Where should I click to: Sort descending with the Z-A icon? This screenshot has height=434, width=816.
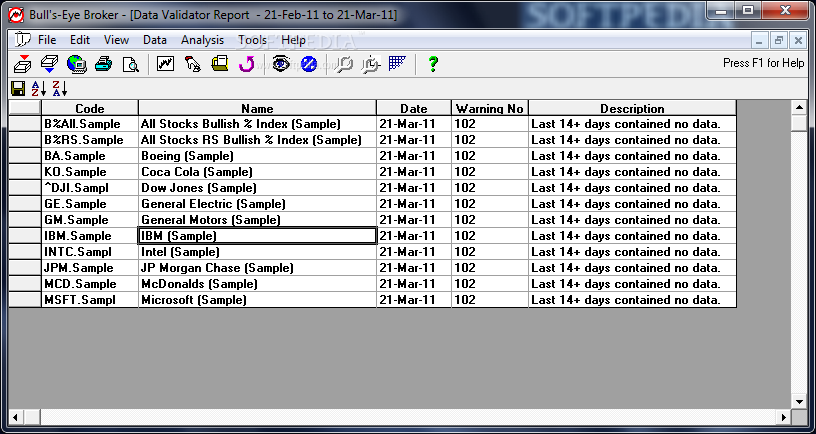click(x=60, y=88)
